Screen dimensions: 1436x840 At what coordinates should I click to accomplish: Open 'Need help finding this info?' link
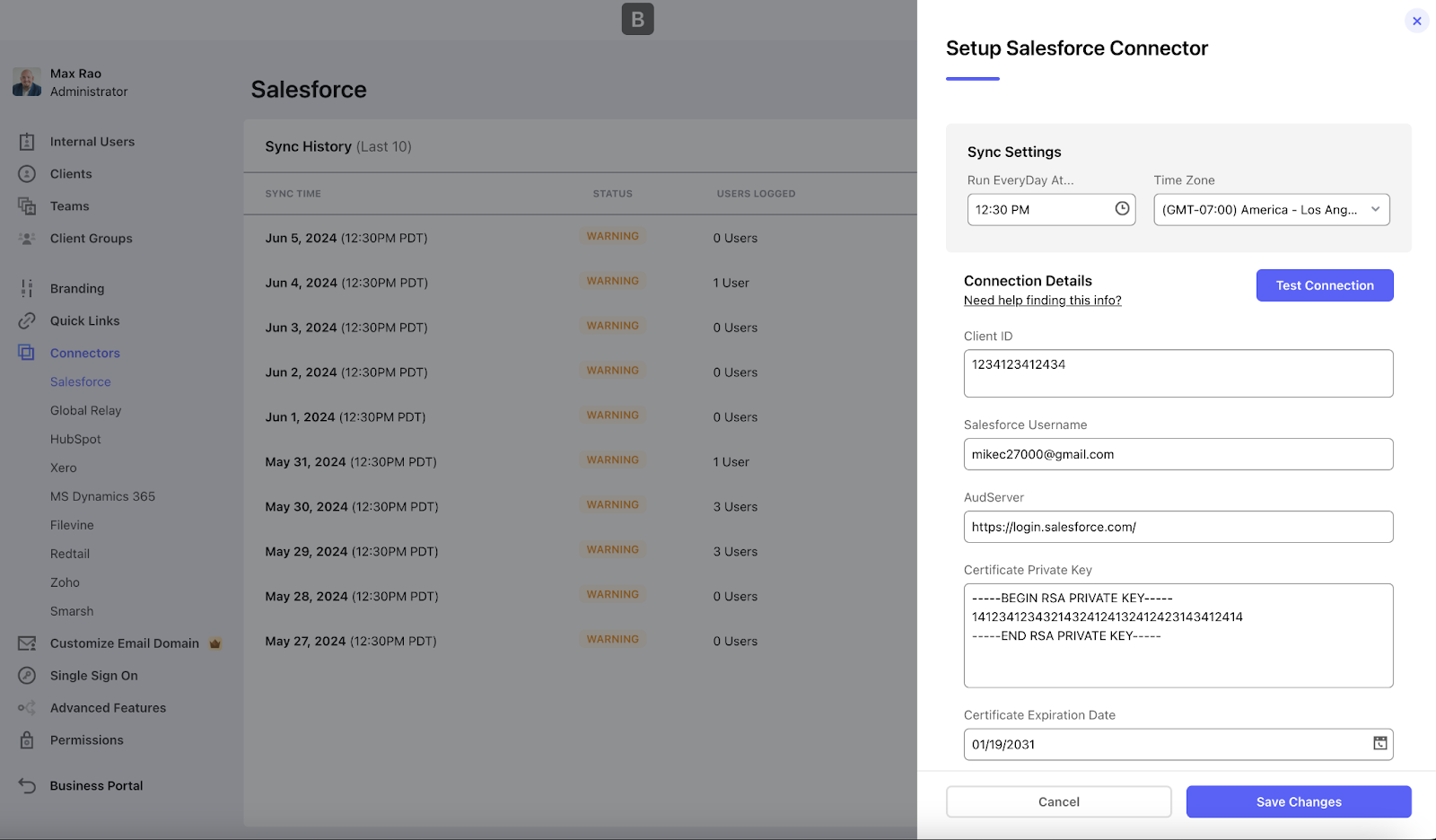pos(1043,301)
